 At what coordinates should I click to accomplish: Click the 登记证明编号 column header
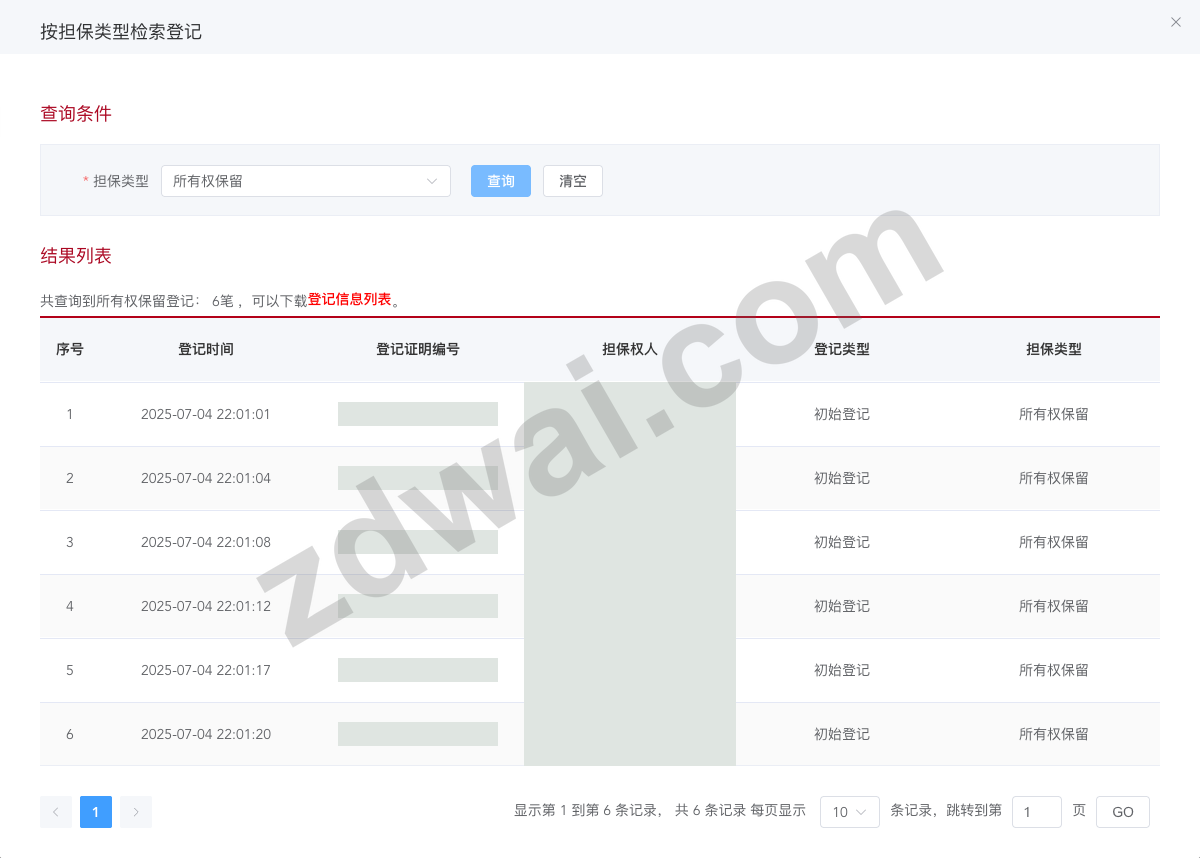point(418,349)
